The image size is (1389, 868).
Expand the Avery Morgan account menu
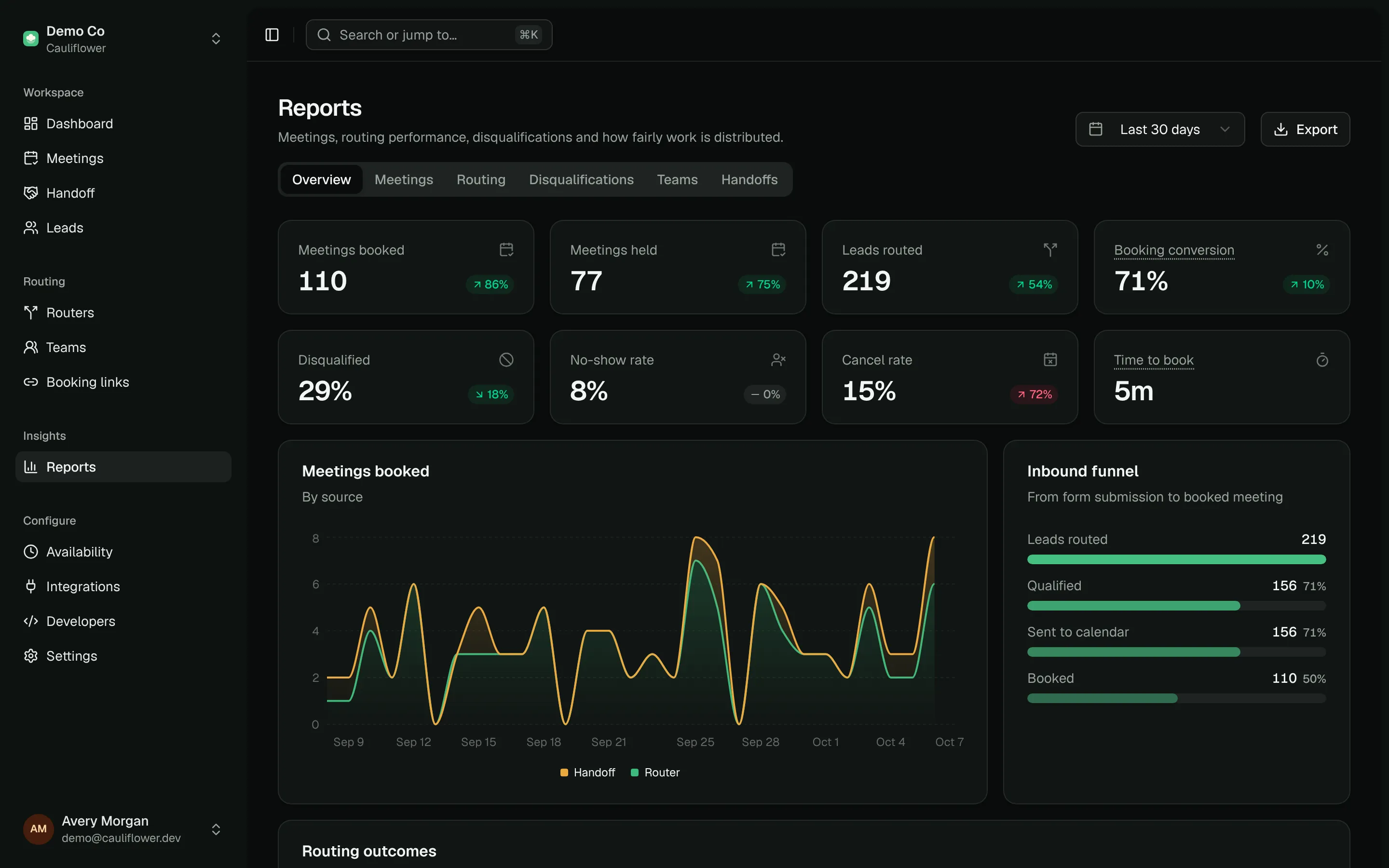(x=216, y=829)
